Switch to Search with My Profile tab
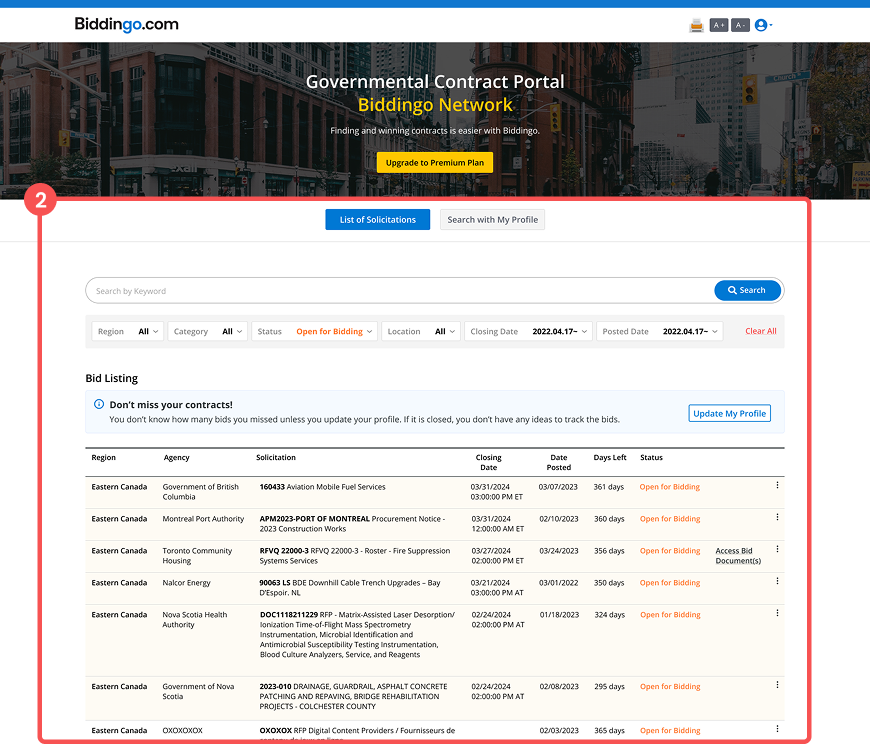The width and height of the screenshot is (870, 744). click(x=493, y=220)
